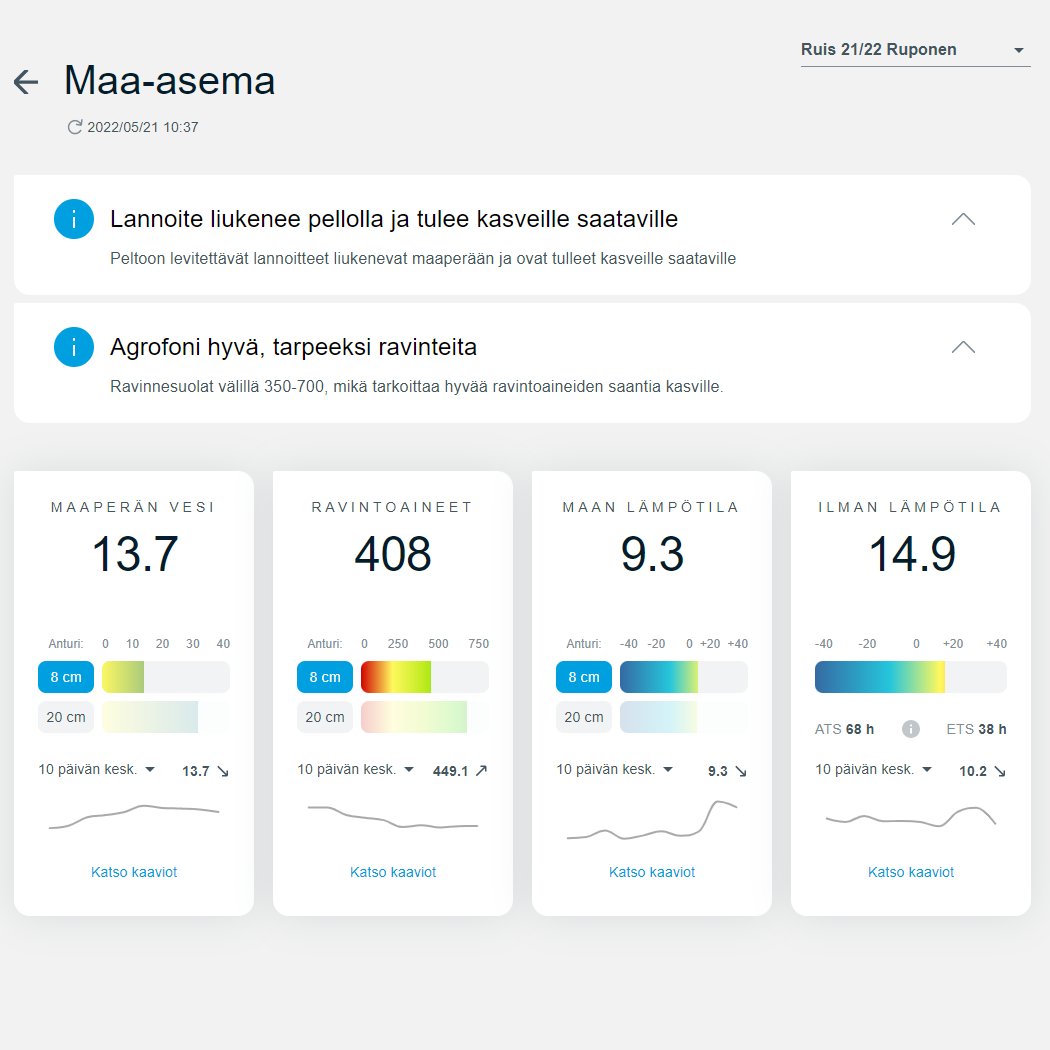Open 10 päivän kesk. dropdown in Maaperän vesi
The width and height of the screenshot is (1050, 1050).
point(96,769)
